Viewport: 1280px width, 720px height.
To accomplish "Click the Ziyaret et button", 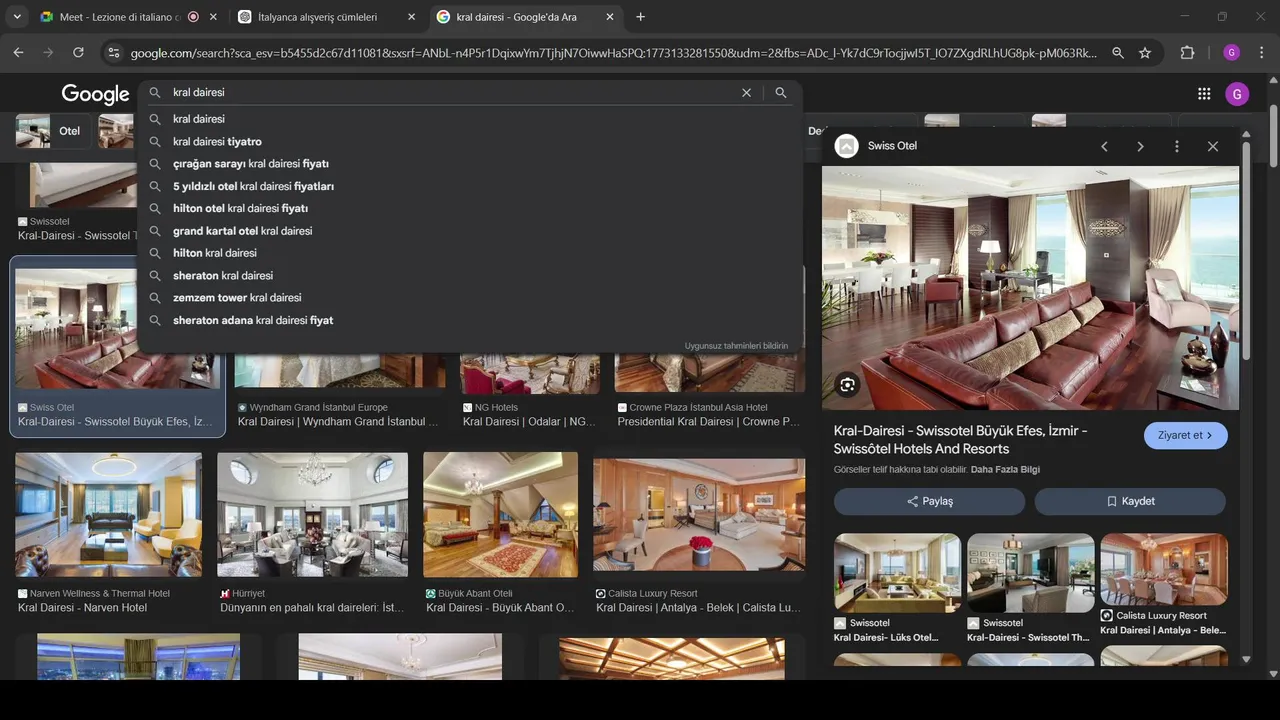I will (x=1185, y=435).
